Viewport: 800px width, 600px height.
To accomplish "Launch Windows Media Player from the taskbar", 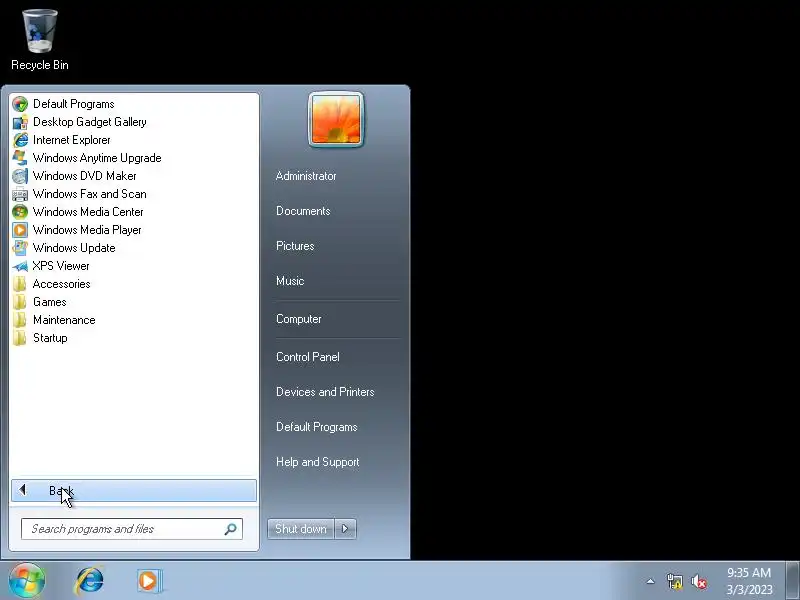I will coord(149,581).
